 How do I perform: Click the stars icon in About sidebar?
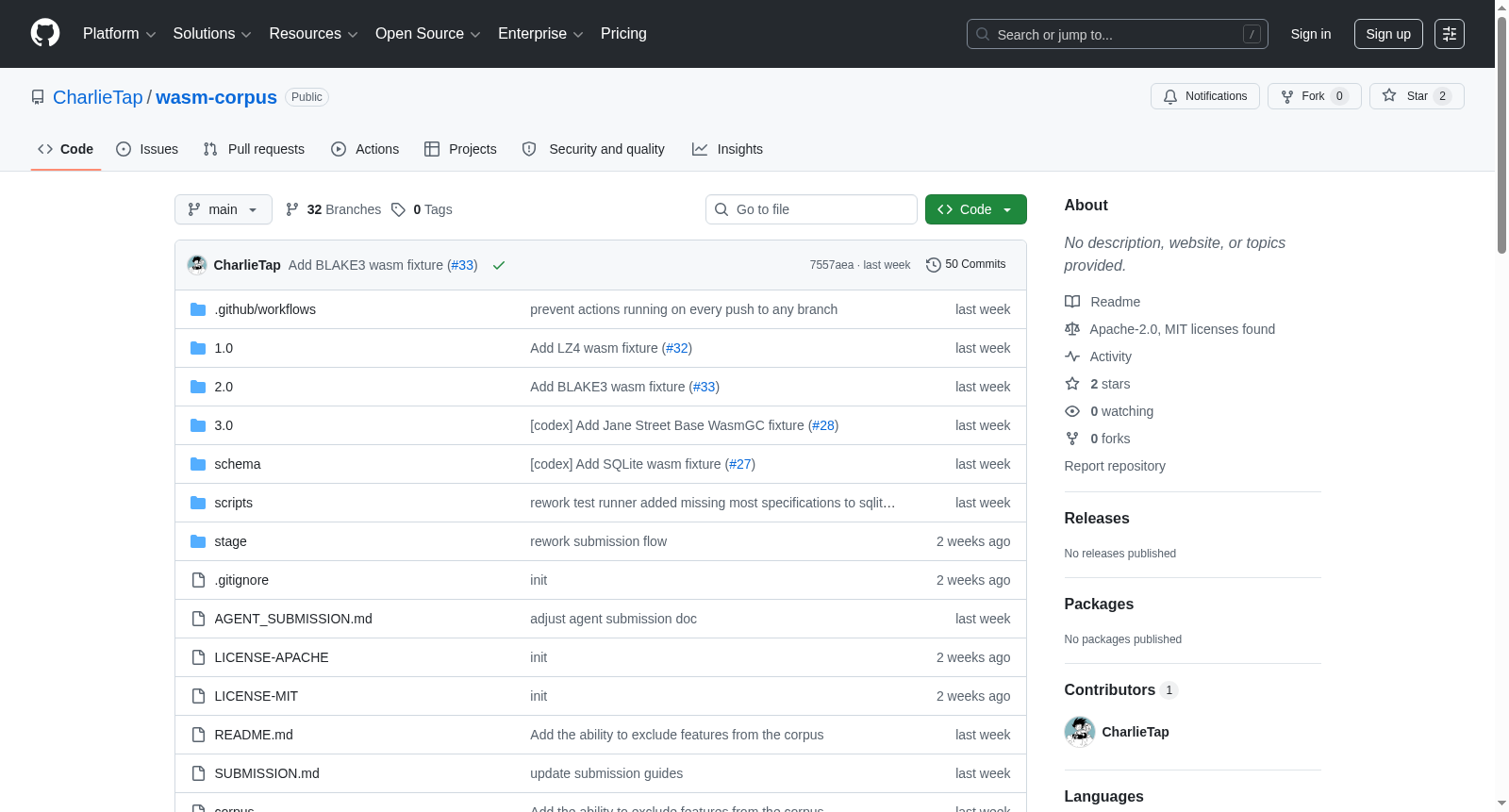1072,384
